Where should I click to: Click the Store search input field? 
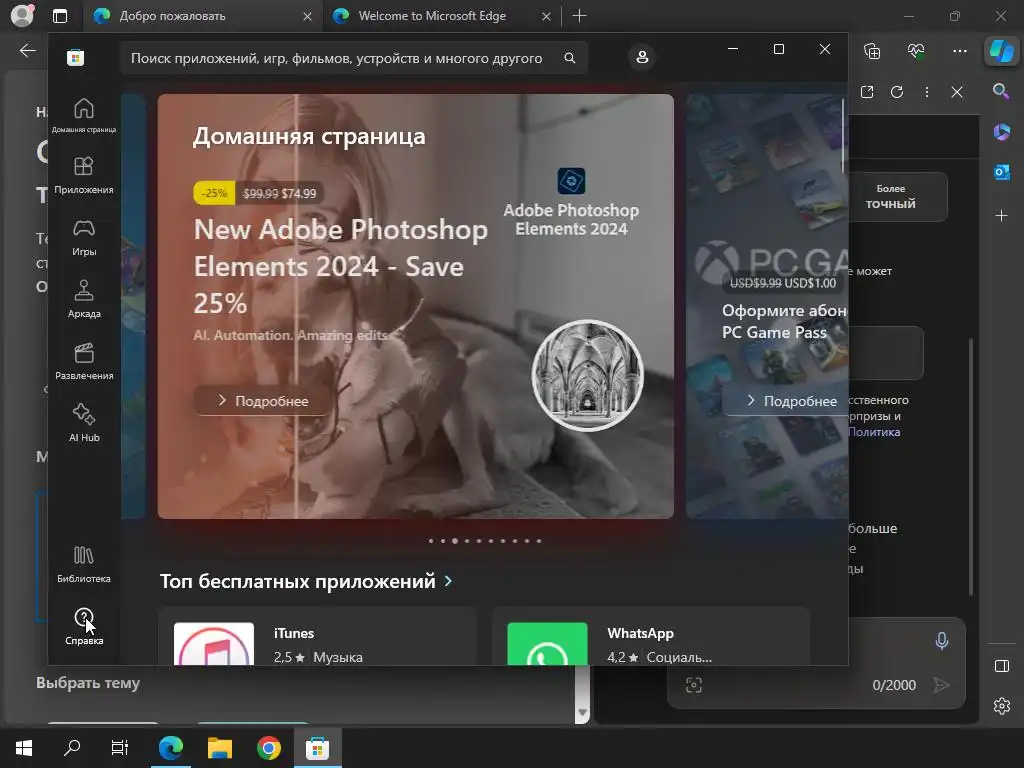[353, 58]
